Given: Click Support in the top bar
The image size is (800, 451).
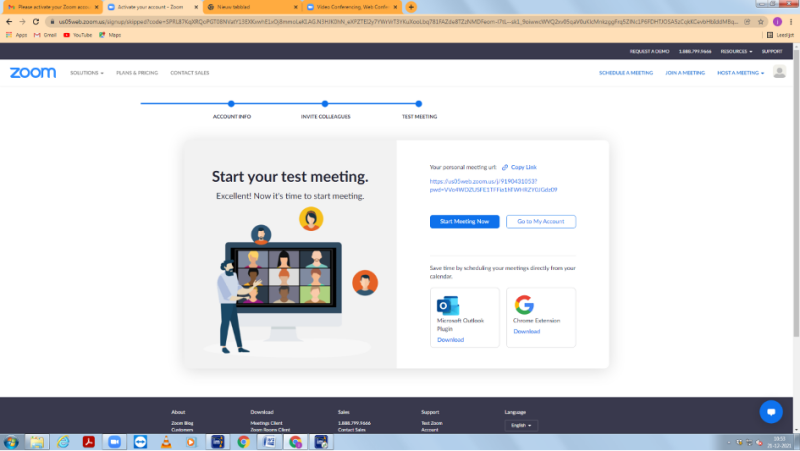Looking at the screenshot, I should click(772, 52).
